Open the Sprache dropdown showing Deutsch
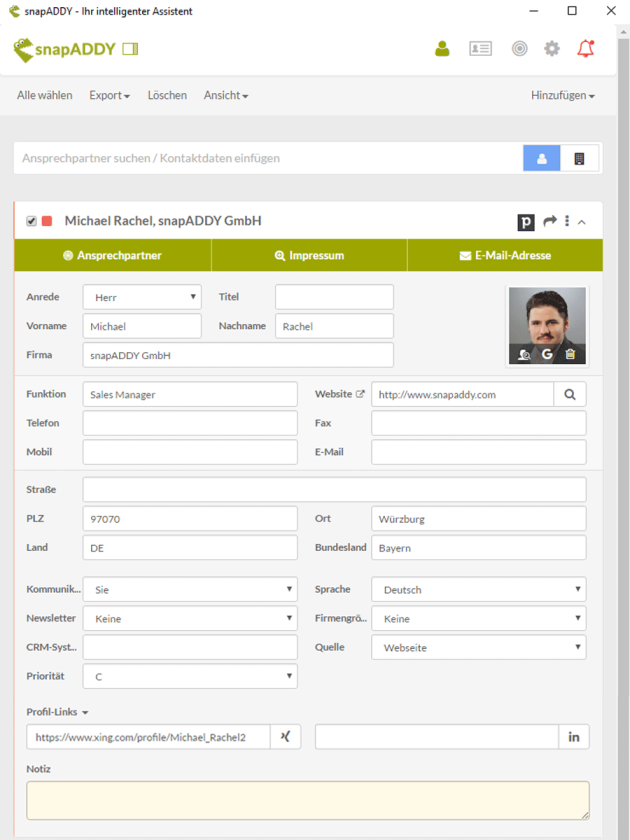Image resolution: width=630 pixels, height=840 pixels. (478, 590)
